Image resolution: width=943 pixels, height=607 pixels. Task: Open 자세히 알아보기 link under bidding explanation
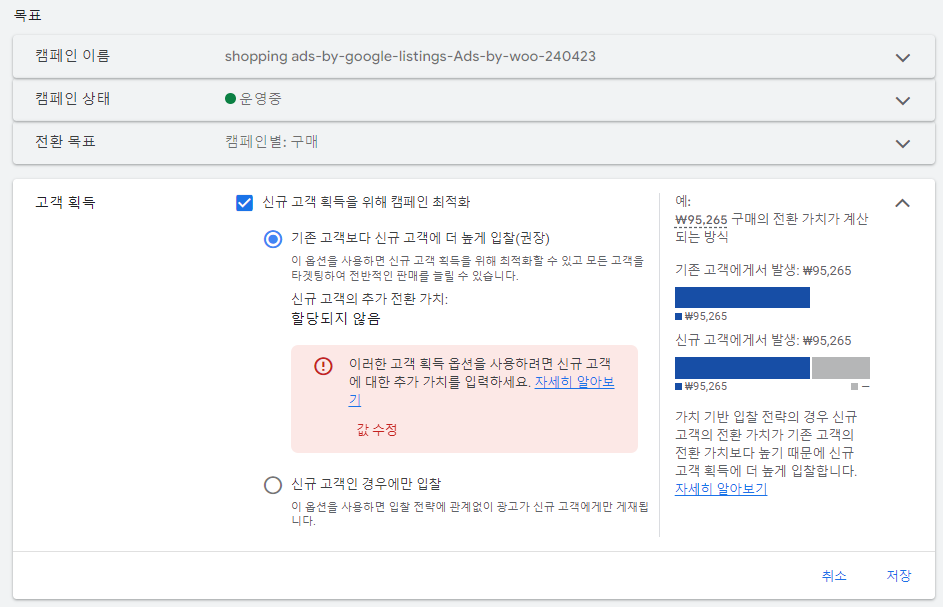[720, 488]
